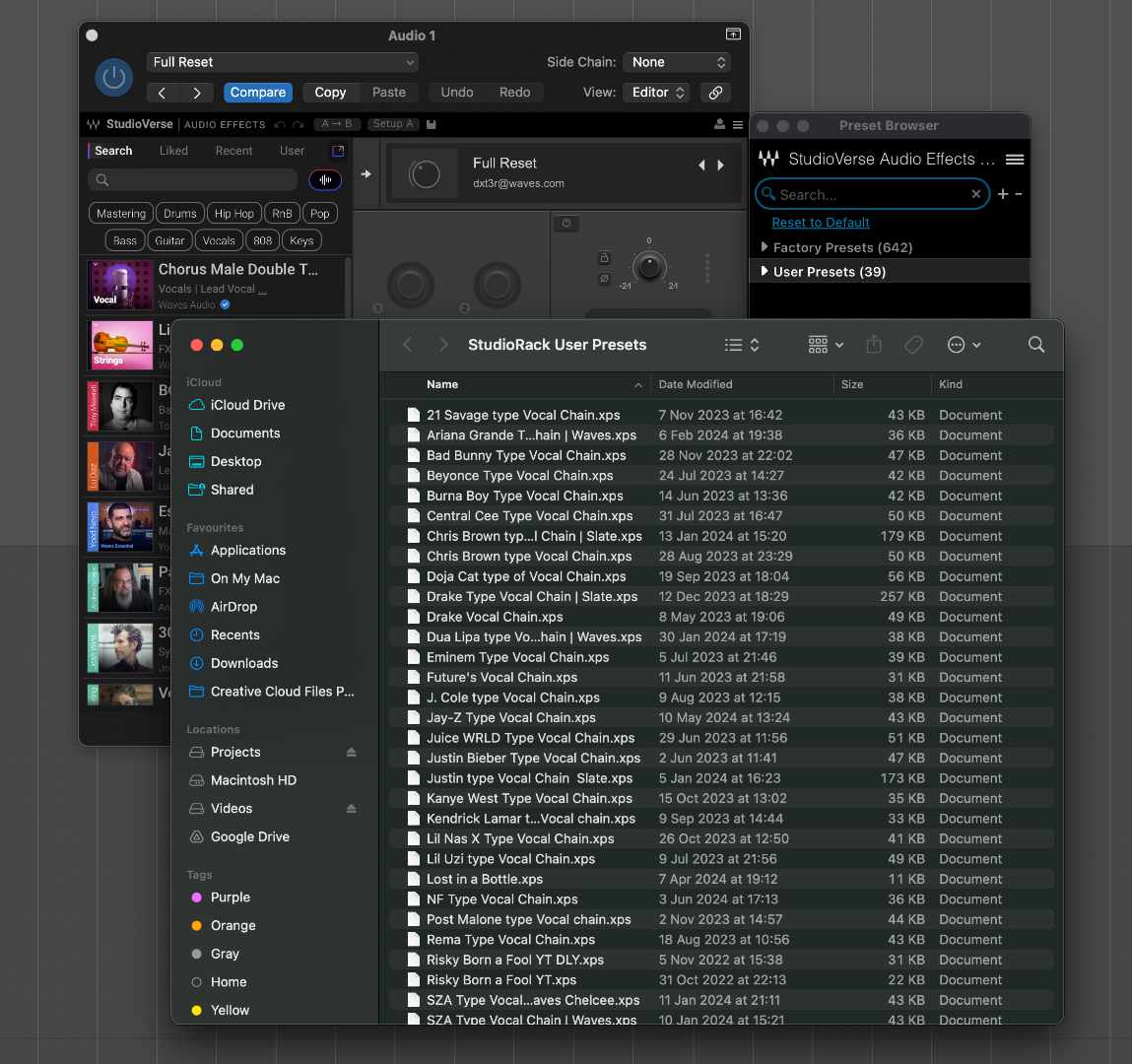Toggle the lock icon above the gain knob
This screenshot has width=1132, height=1064.
pyautogui.click(x=604, y=257)
